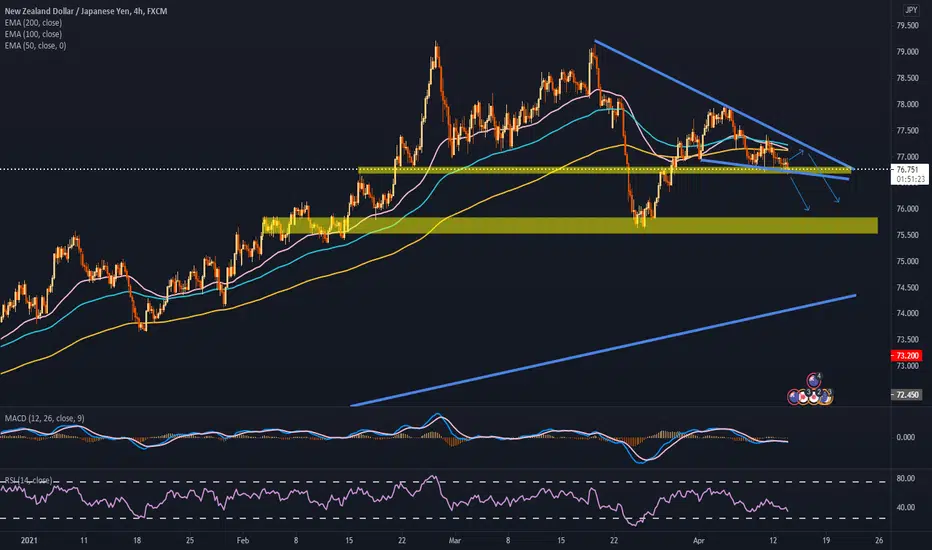Select the RSI (14, close) legend
The height and width of the screenshot is (550, 932).
(x=29, y=480)
